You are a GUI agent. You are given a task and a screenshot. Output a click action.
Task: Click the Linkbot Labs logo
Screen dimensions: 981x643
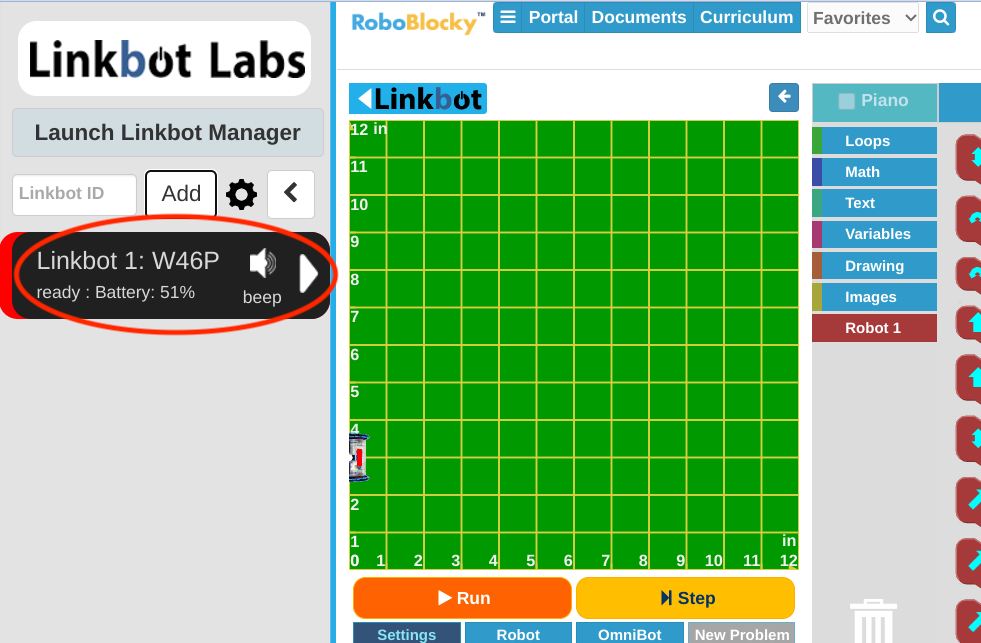165,59
